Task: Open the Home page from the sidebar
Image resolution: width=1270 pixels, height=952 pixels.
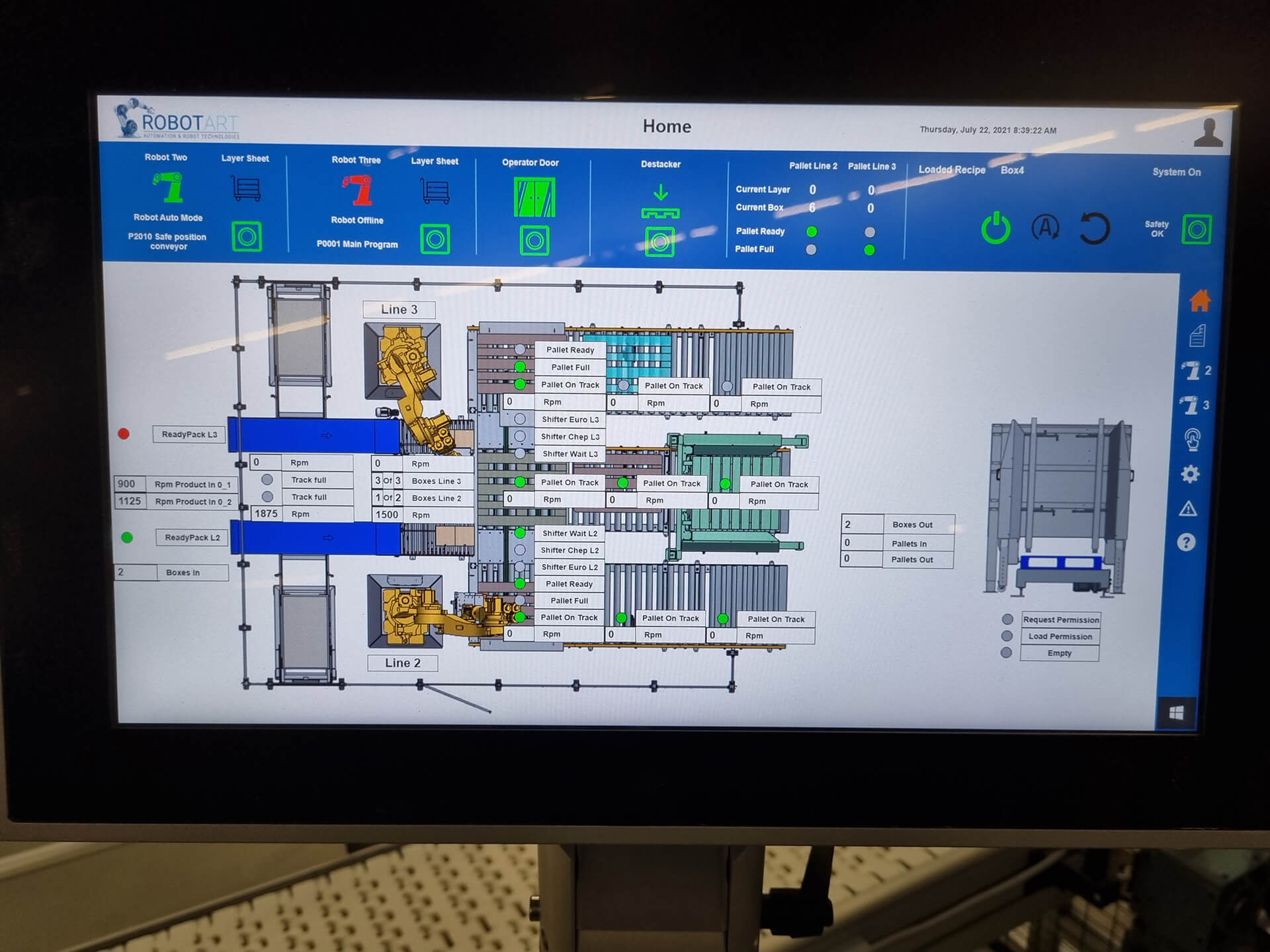Action: [x=1199, y=301]
